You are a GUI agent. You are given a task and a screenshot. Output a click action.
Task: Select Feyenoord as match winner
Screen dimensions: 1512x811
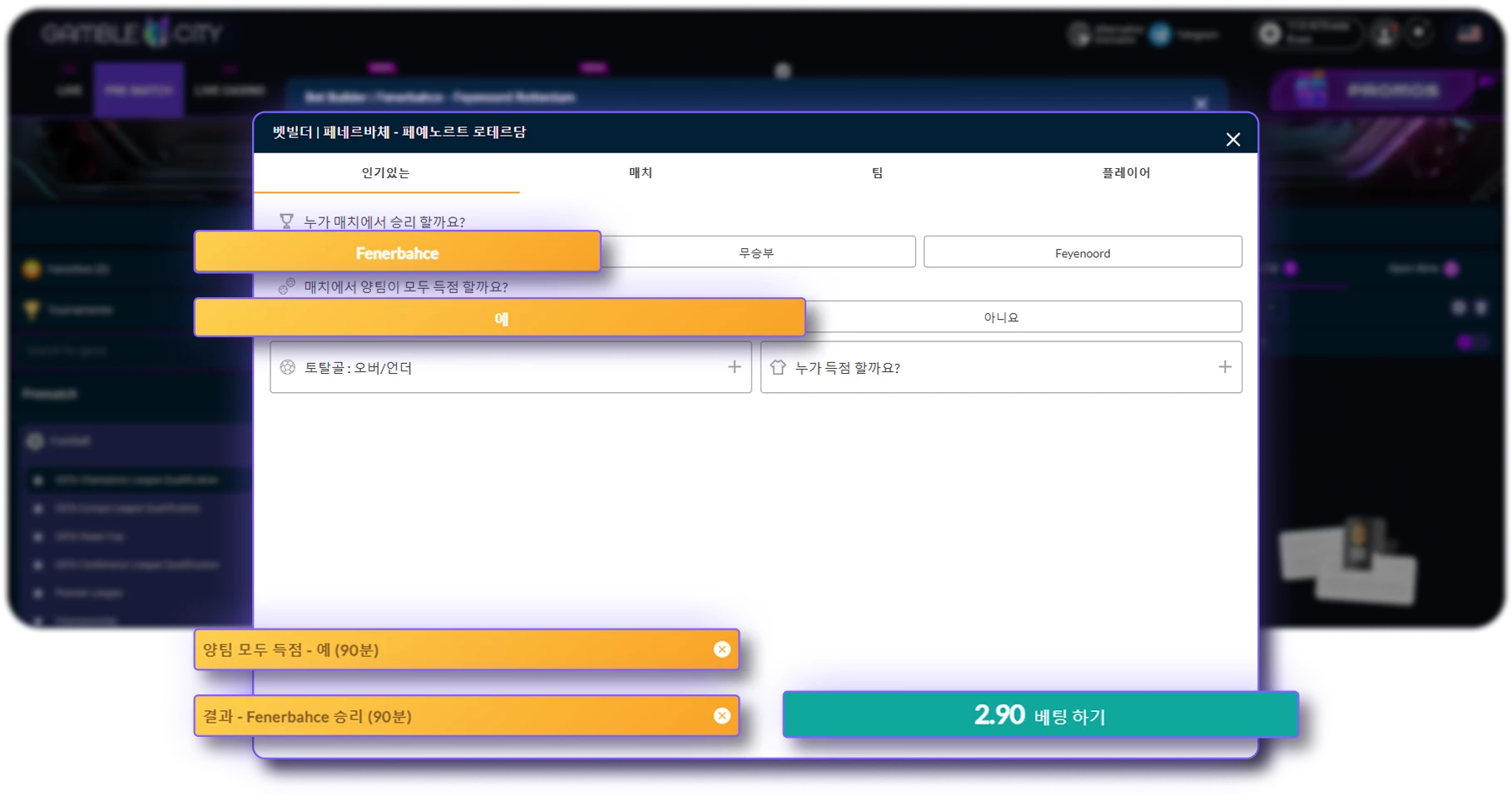click(x=1082, y=252)
